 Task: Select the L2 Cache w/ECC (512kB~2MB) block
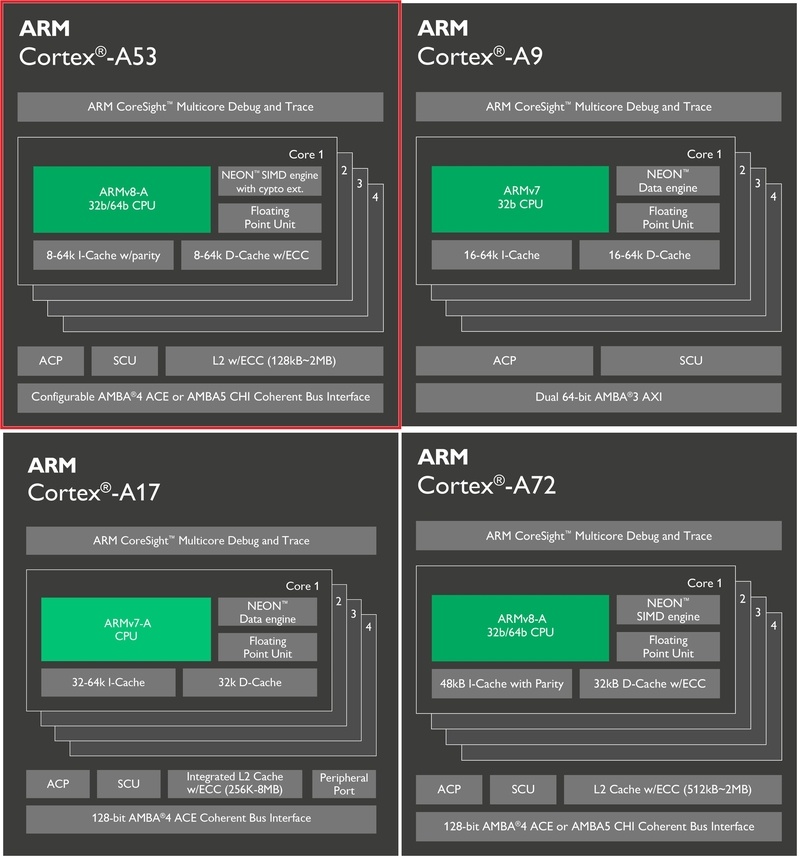click(673, 790)
